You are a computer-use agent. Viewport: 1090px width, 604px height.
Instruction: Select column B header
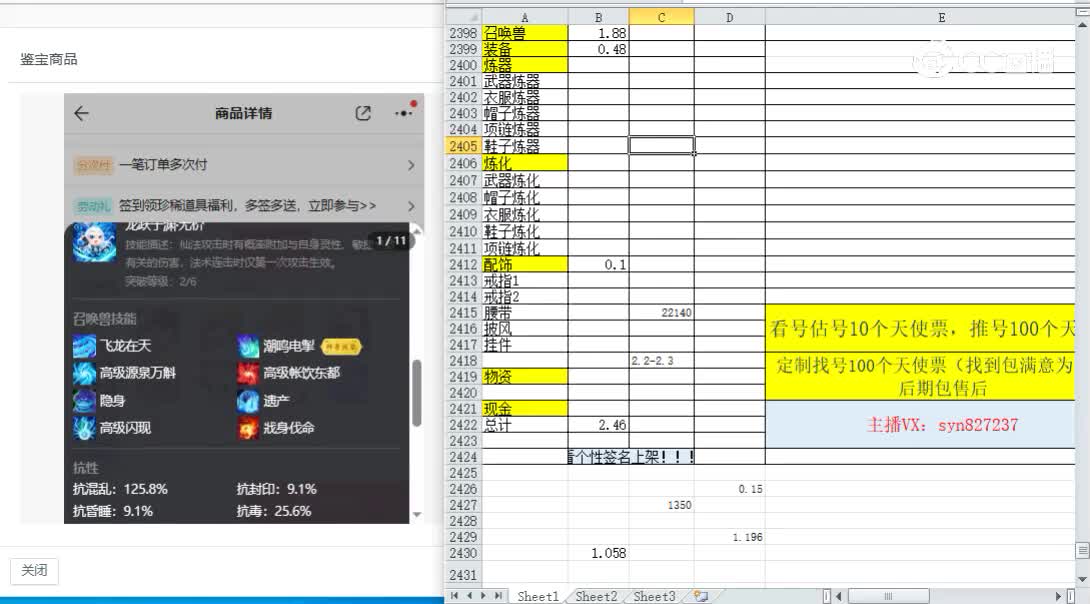pos(599,17)
